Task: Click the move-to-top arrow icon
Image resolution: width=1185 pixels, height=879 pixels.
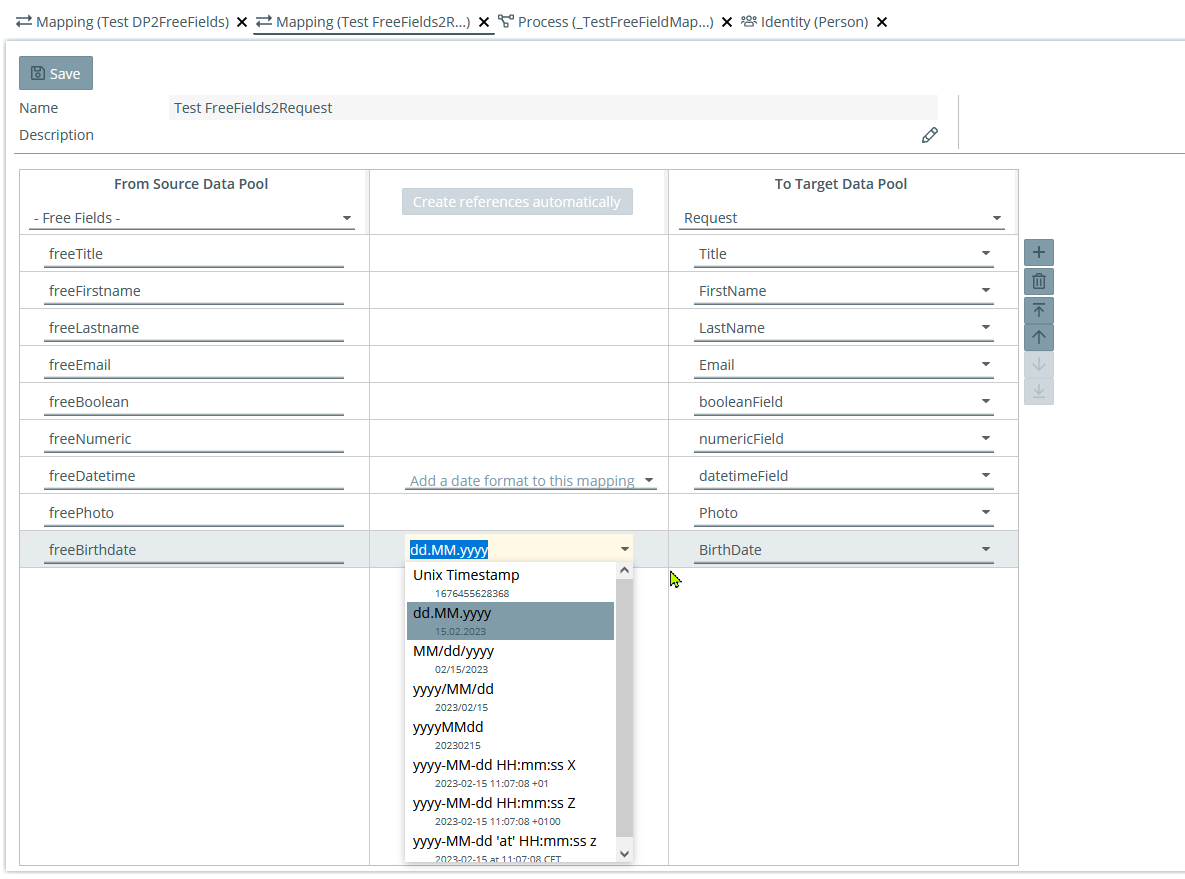Action: (x=1038, y=310)
